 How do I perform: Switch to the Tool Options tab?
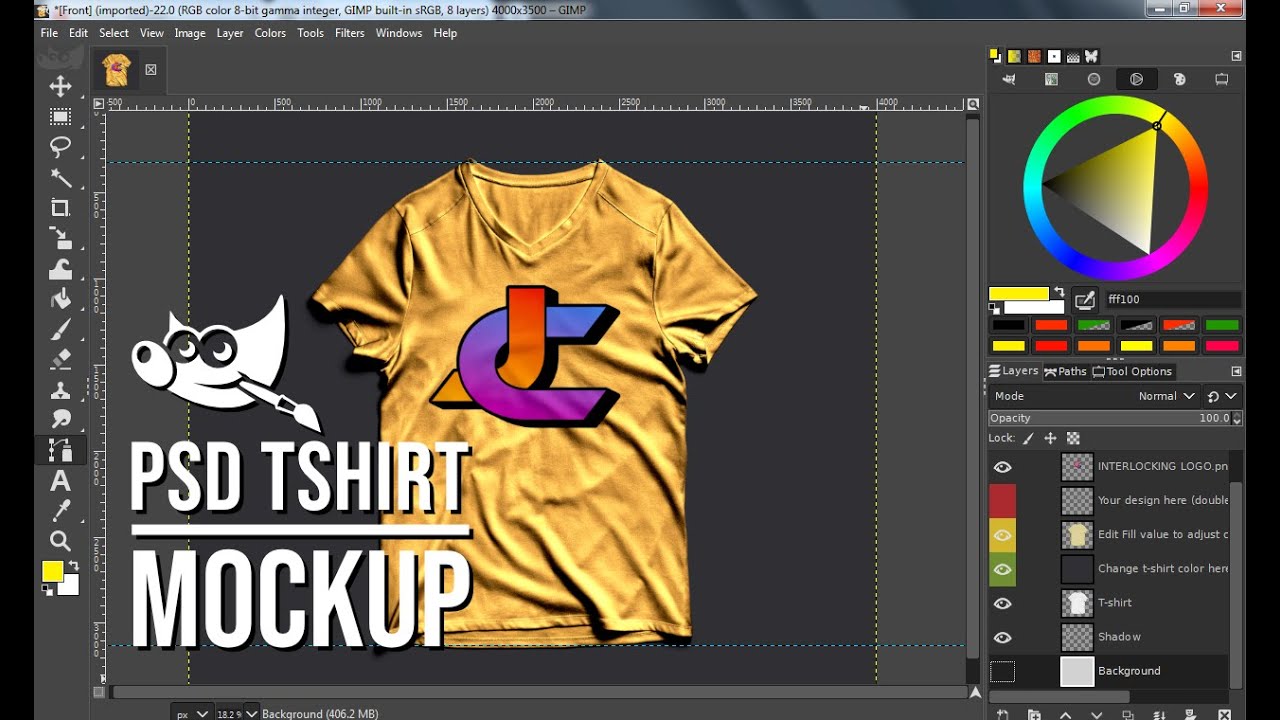click(1132, 371)
